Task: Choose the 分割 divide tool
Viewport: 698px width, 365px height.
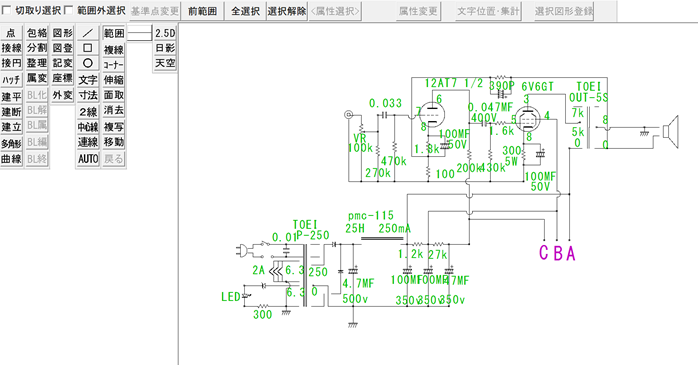Action: 37,48
